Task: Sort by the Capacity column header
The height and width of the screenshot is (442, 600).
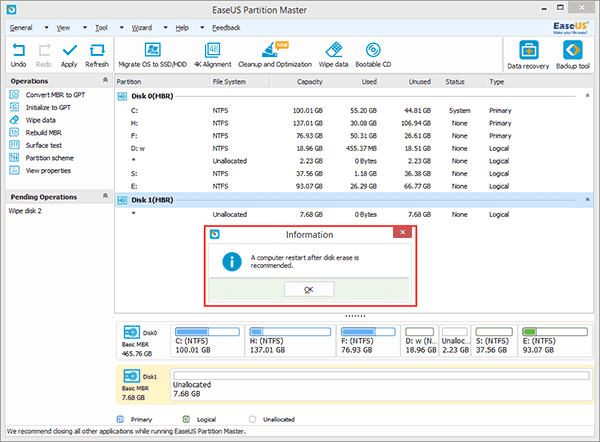Action: (298, 82)
